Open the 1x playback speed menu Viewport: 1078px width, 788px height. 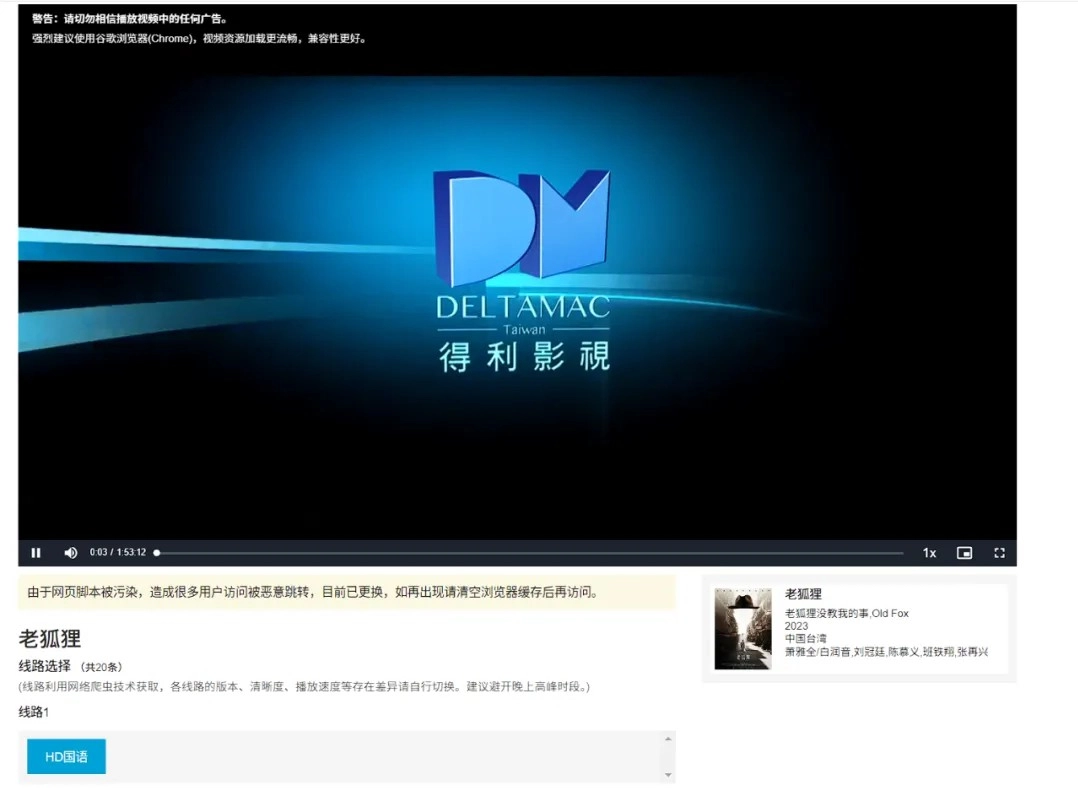[x=929, y=553]
